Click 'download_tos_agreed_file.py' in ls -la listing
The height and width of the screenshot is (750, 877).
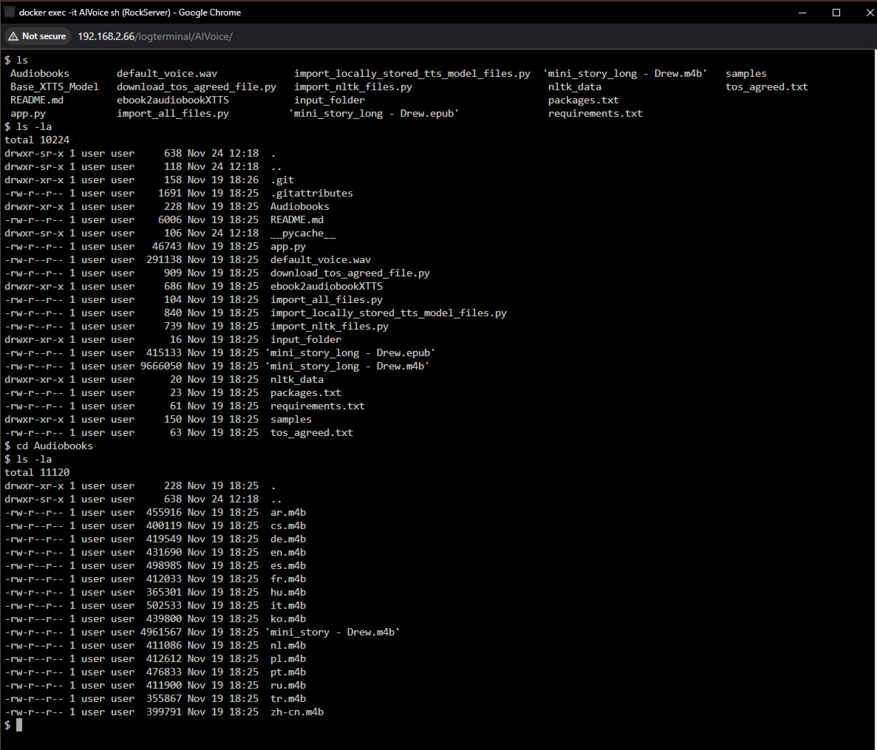point(350,273)
